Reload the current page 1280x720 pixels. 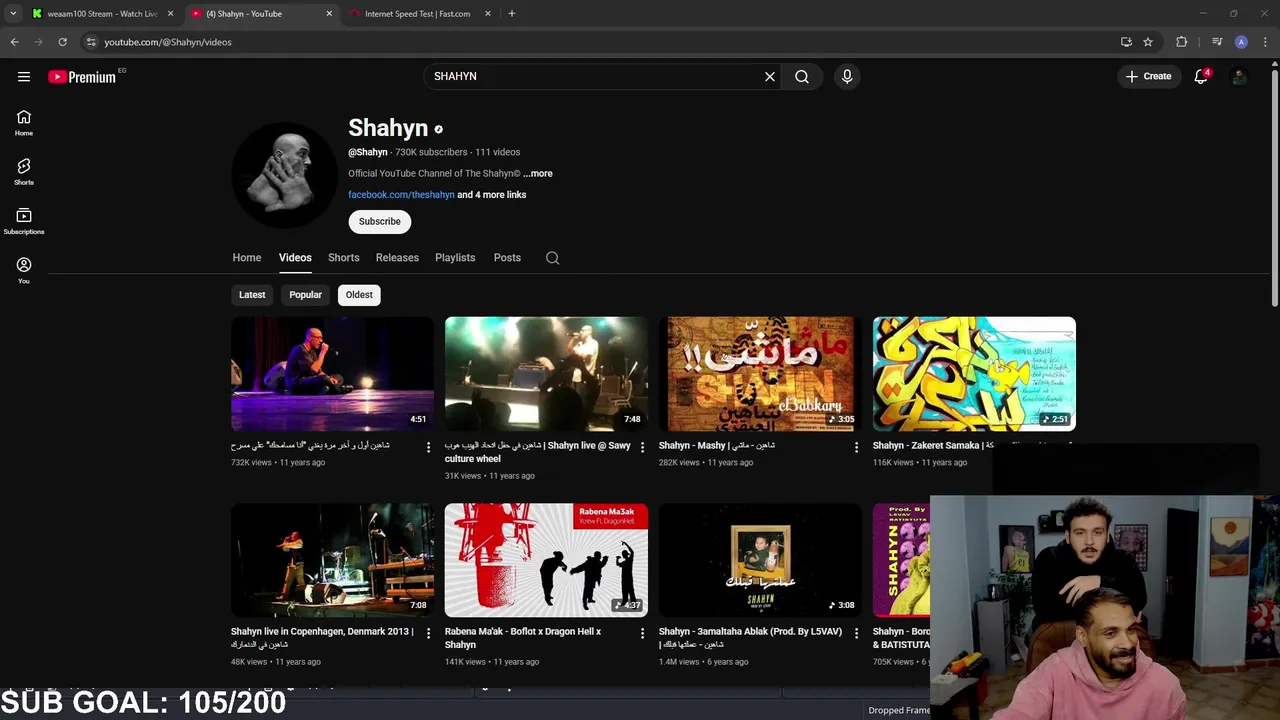pyautogui.click(x=62, y=42)
